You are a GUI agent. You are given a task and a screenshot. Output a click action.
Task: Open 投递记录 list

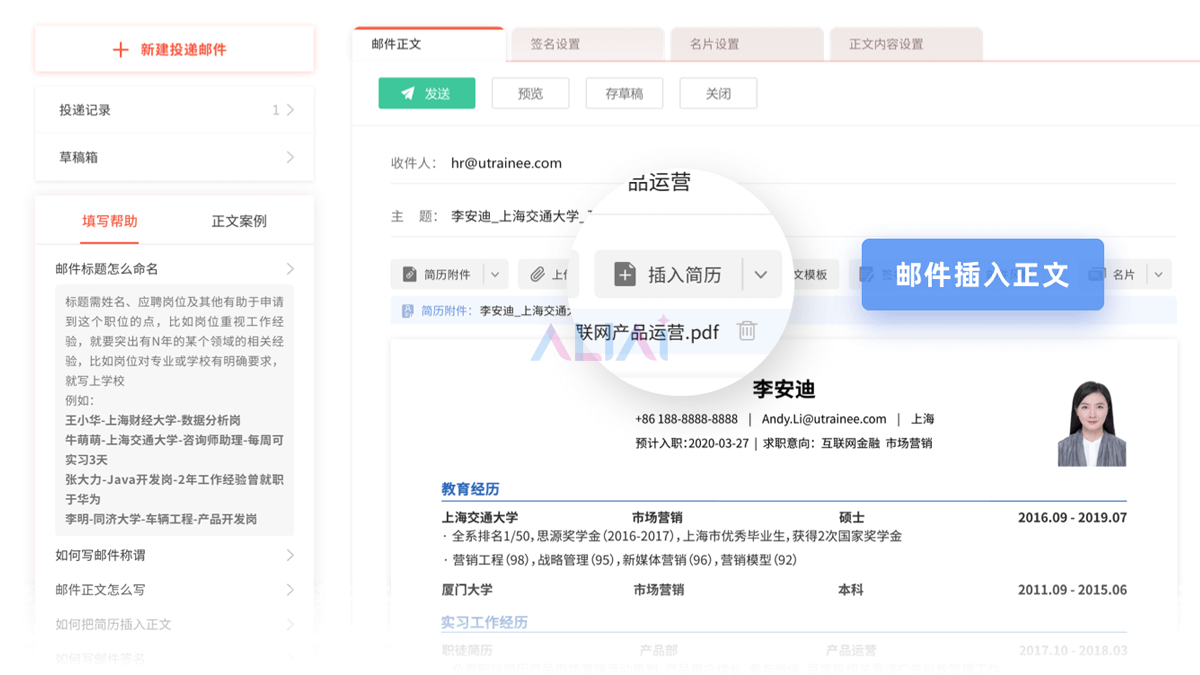pos(174,110)
